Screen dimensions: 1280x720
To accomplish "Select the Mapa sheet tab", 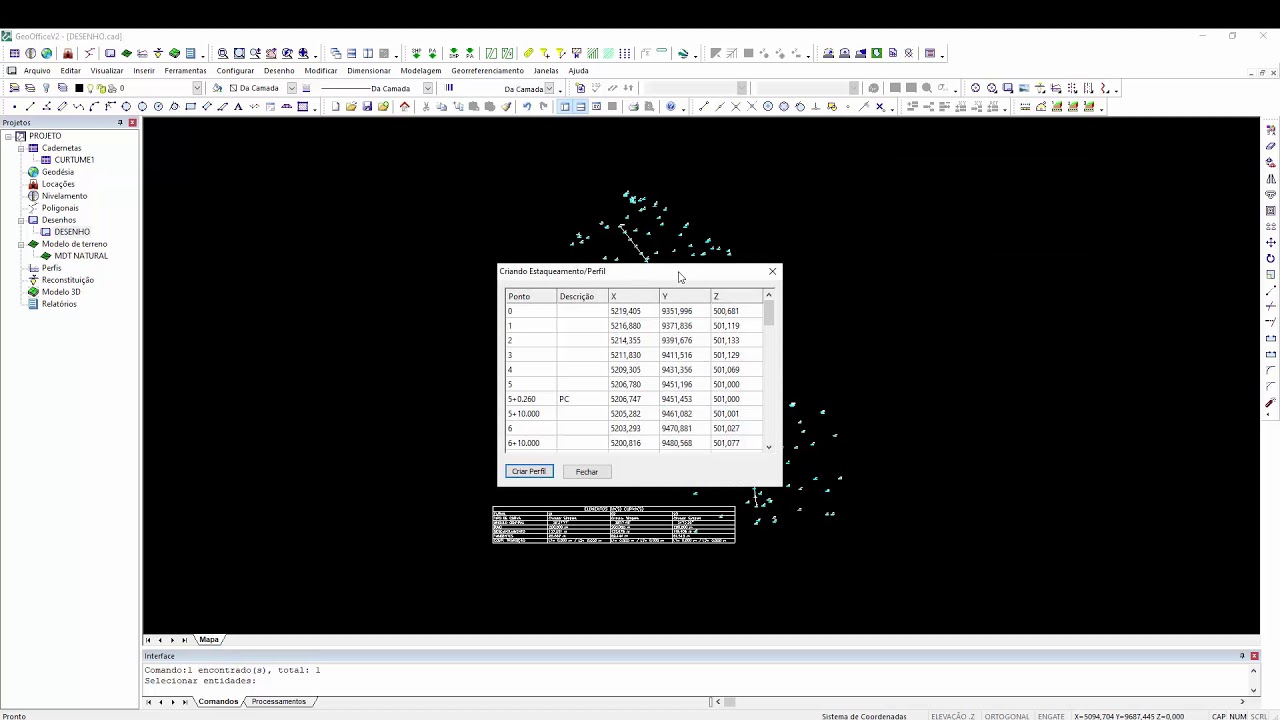I will [208, 639].
